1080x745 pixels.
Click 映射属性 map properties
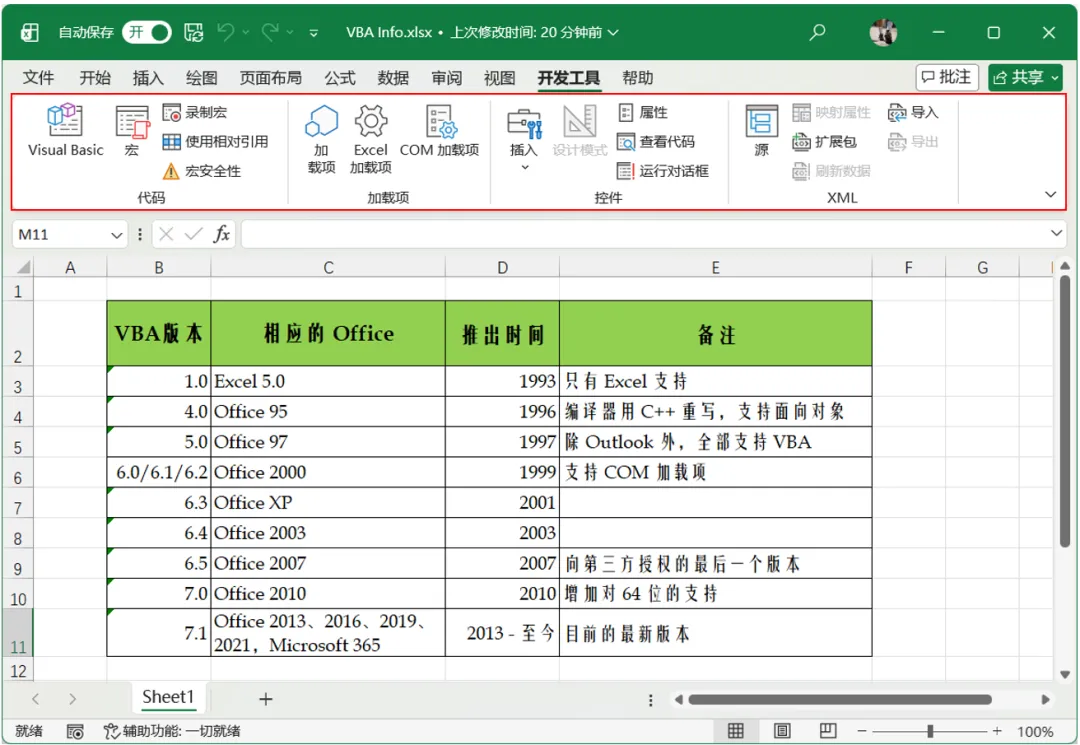[x=831, y=112]
